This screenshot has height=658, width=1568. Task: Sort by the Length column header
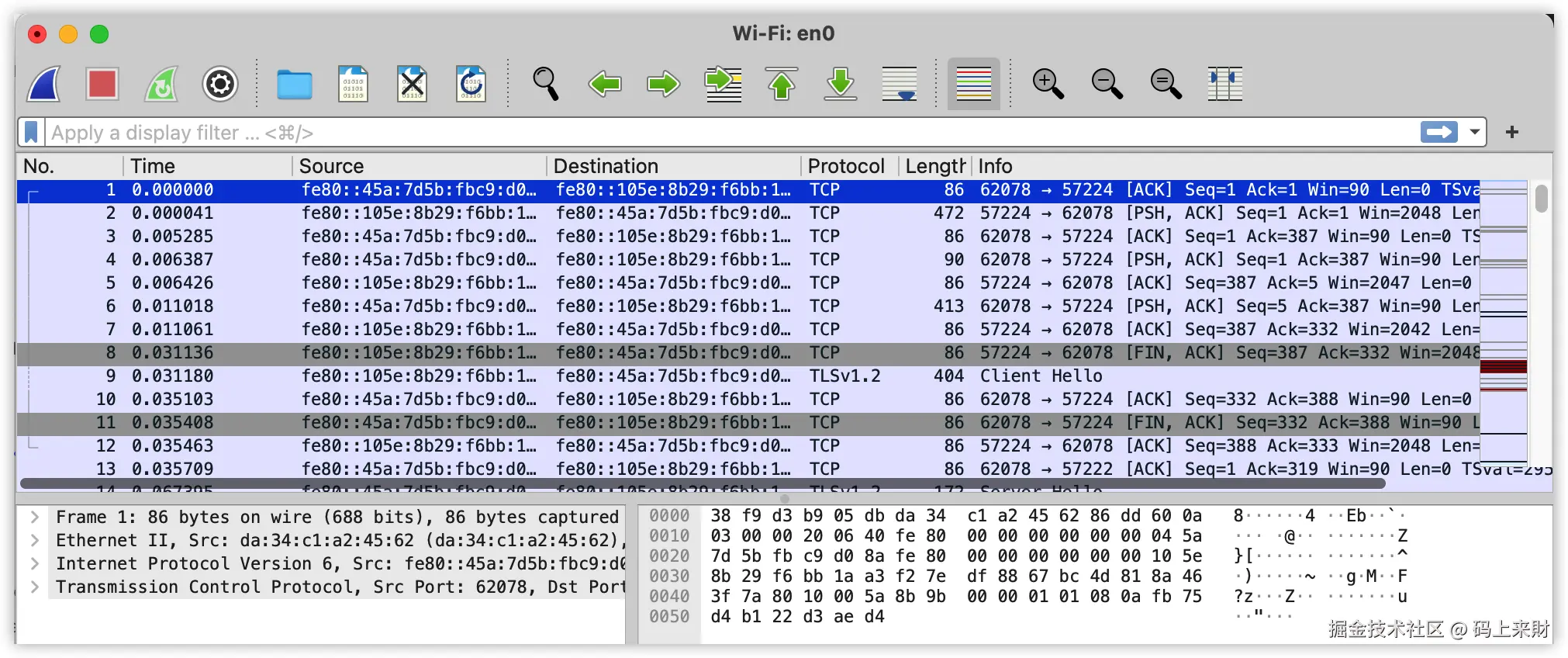tap(935, 166)
